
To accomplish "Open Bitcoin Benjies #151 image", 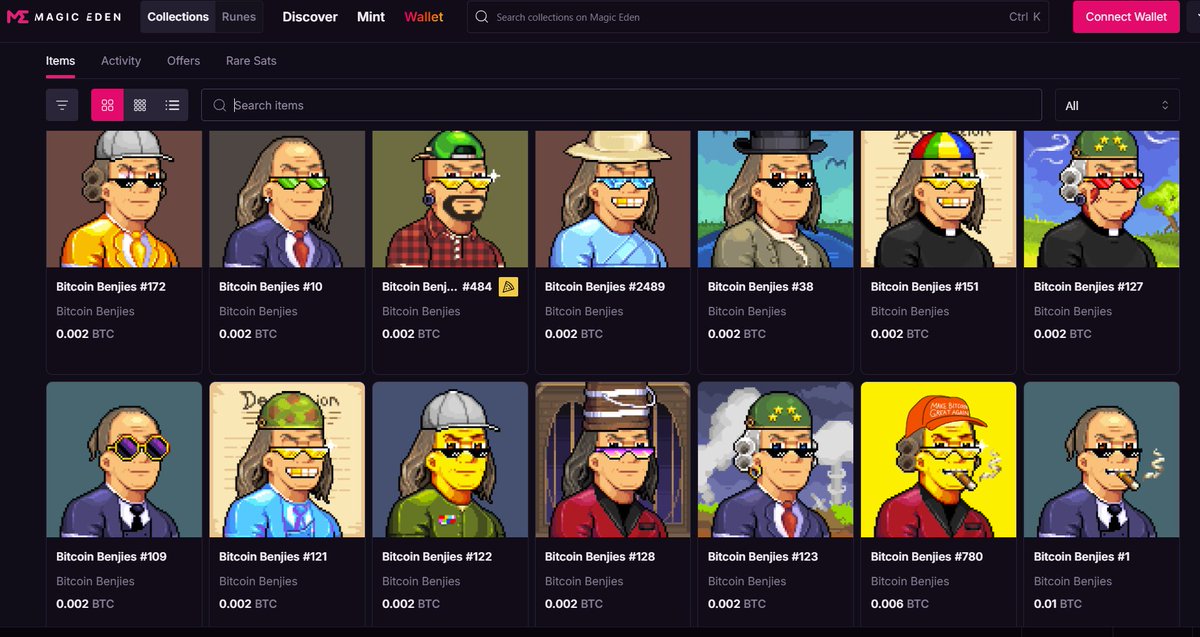I will [939, 198].
